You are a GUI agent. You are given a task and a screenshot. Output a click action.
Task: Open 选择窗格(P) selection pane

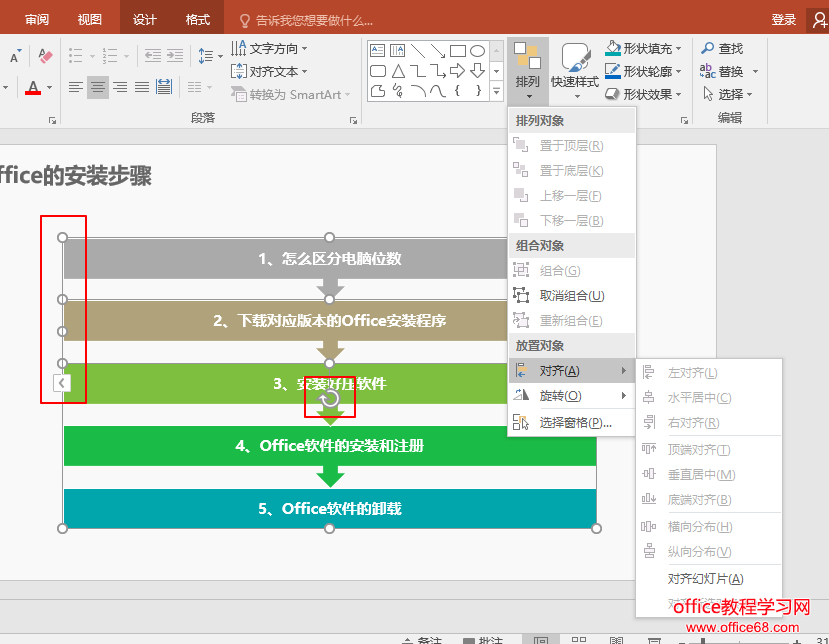pos(572,422)
